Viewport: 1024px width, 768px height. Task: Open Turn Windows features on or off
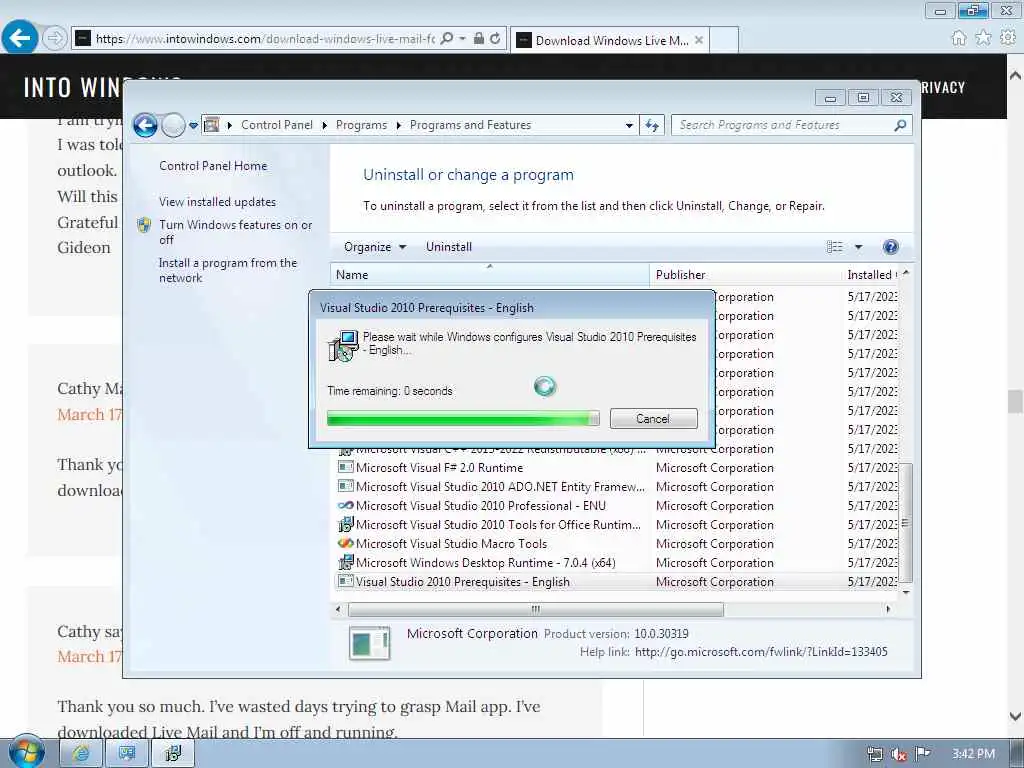click(x=236, y=232)
